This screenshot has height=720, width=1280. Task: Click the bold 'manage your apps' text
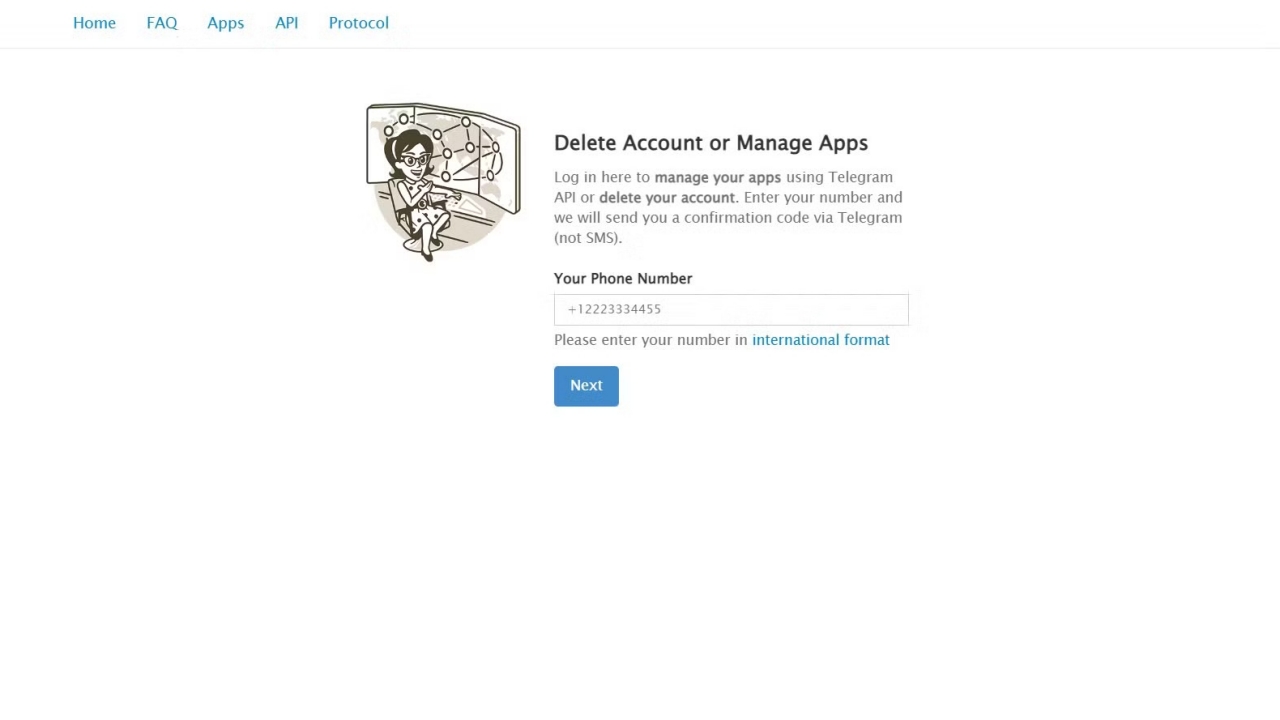[x=717, y=178]
